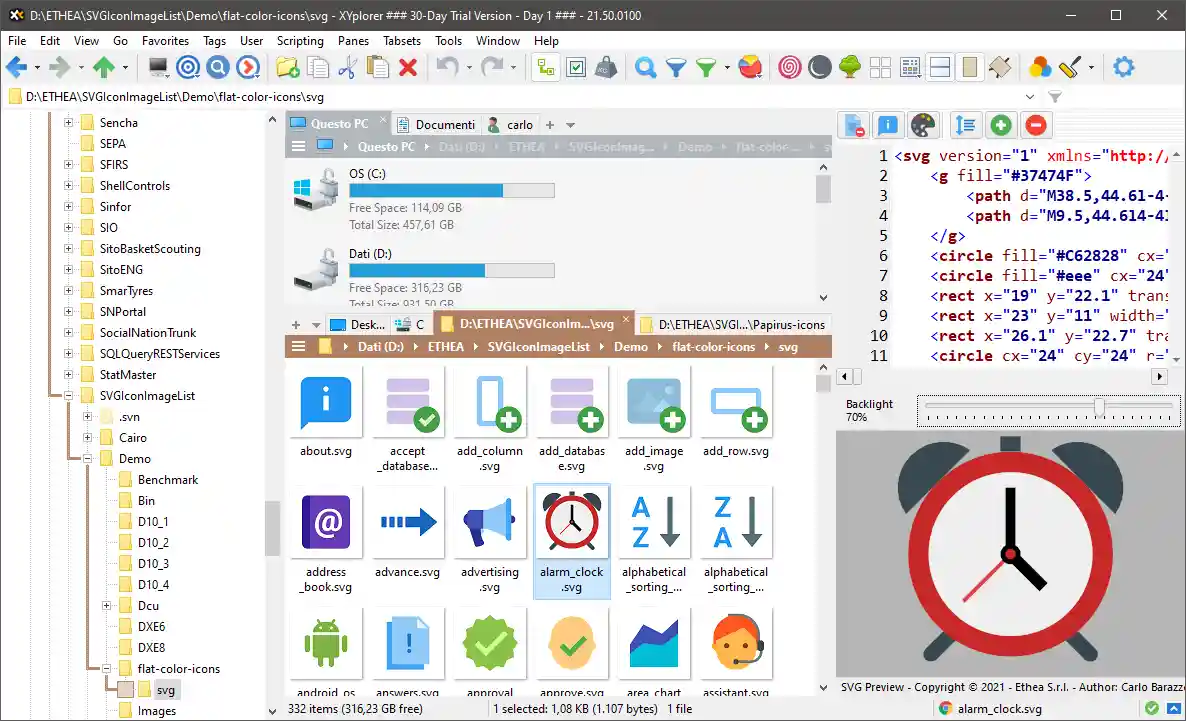The image size is (1186, 721).
Task: Click the red minus icon in preview toolbar
Action: point(1036,125)
